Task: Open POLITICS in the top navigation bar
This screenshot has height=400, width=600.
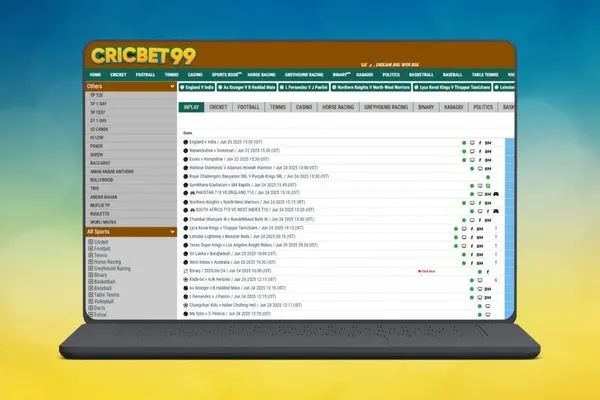Action: (391, 75)
